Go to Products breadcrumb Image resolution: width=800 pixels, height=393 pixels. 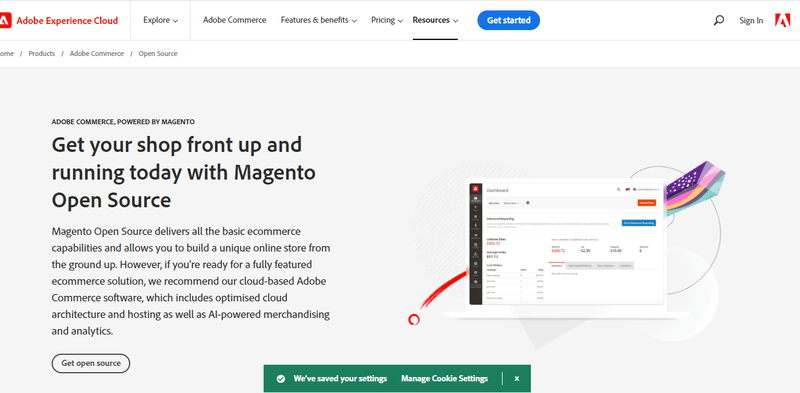click(x=41, y=54)
